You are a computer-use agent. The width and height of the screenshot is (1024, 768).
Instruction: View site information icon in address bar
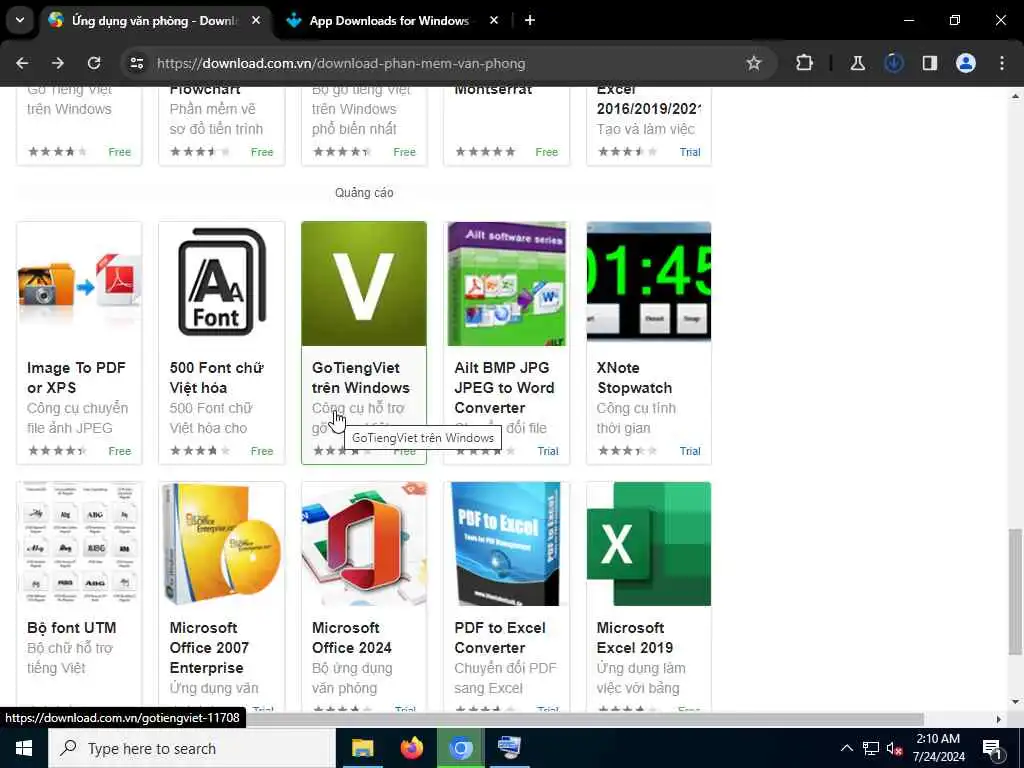pyautogui.click(x=136, y=63)
